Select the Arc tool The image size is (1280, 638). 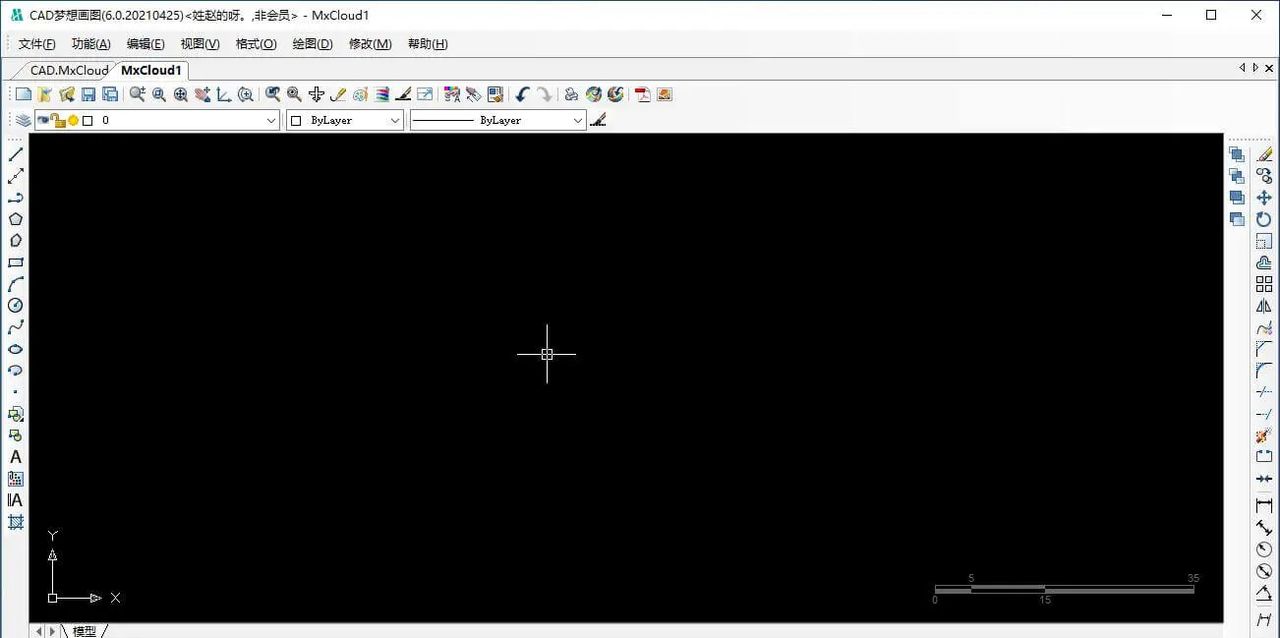point(15,285)
